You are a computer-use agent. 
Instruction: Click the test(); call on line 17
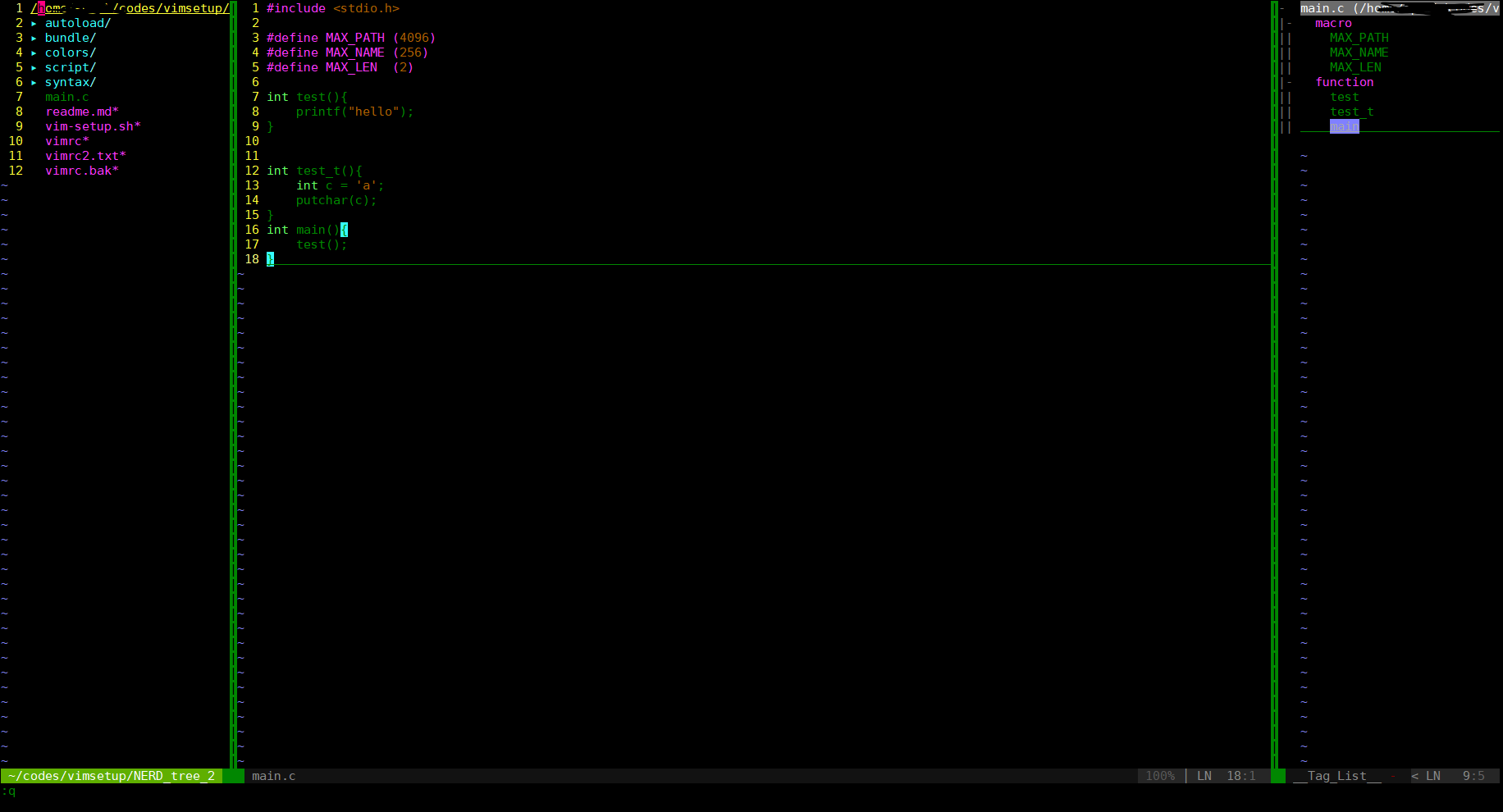[x=322, y=244]
